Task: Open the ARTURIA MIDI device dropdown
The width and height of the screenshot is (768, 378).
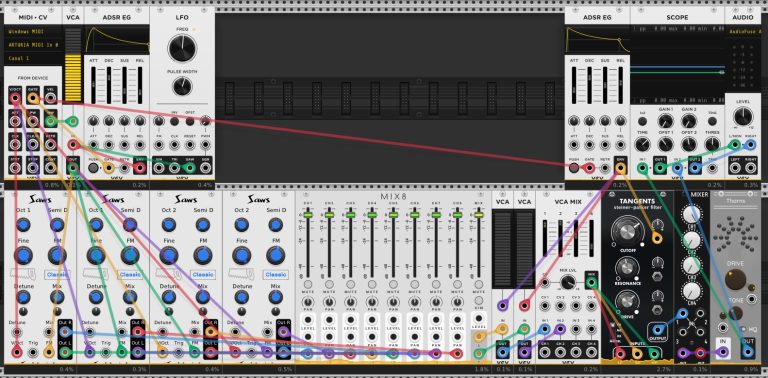Action: point(33,45)
